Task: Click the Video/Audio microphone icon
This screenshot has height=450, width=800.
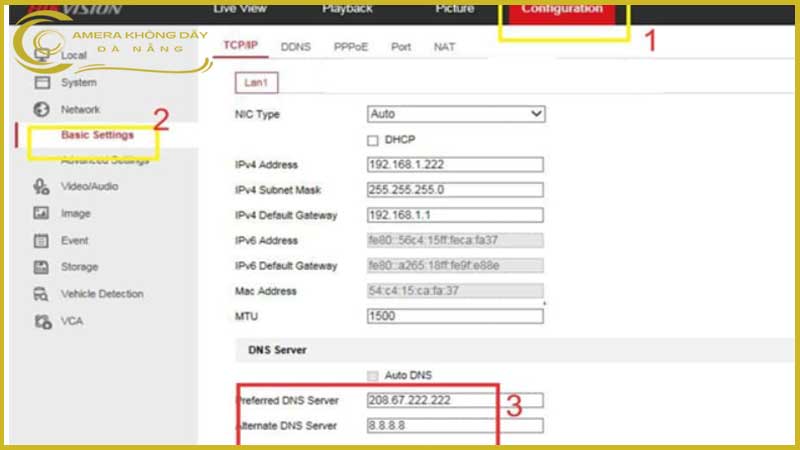Action: click(41, 186)
